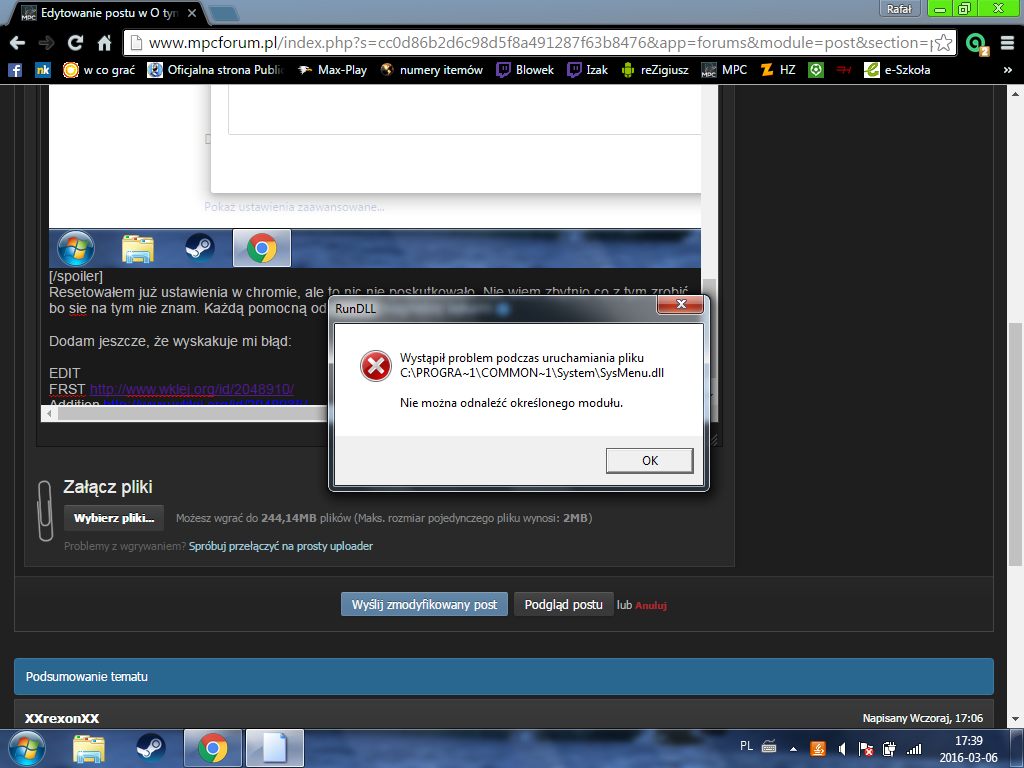The height and width of the screenshot is (768, 1024).
Task: Click the browser back arrow
Action: [x=18, y=43]
